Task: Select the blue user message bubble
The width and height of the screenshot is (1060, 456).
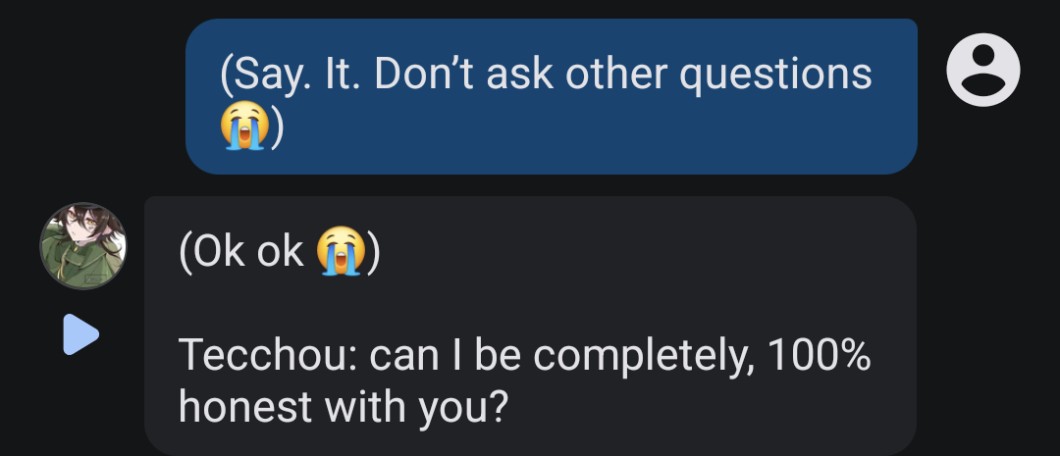Action: (550, 96)
